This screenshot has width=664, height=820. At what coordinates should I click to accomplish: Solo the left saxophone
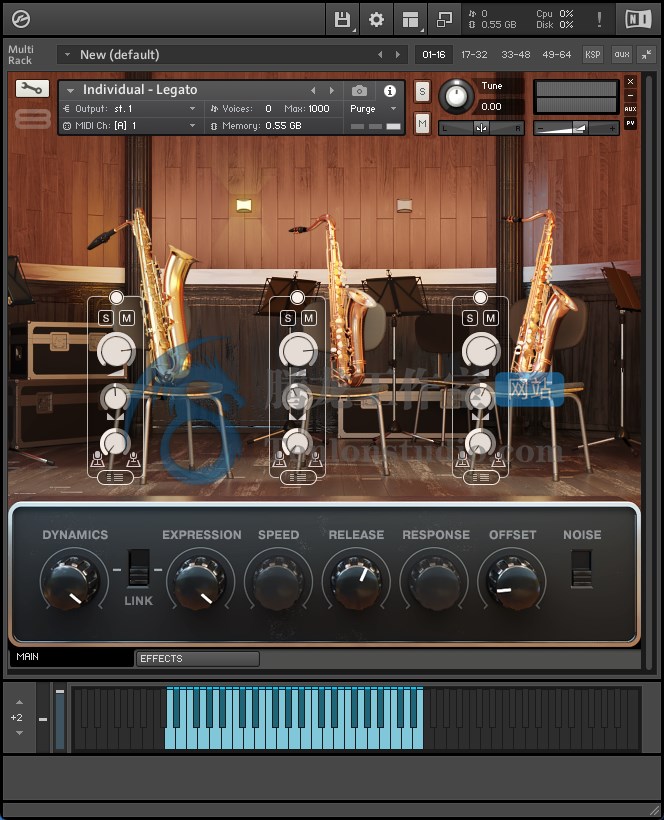pos(106,318)
